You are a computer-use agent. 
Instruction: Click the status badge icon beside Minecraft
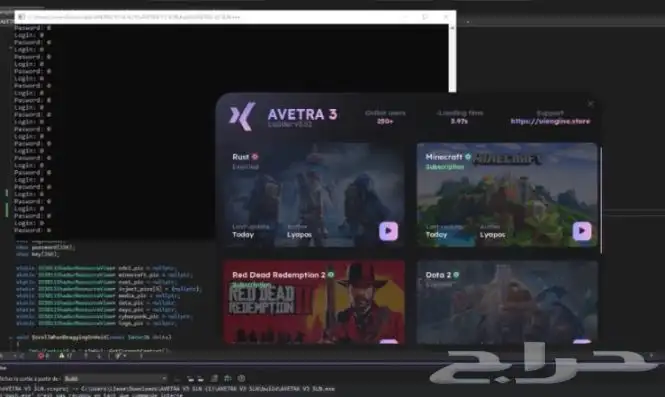point(468,157)
